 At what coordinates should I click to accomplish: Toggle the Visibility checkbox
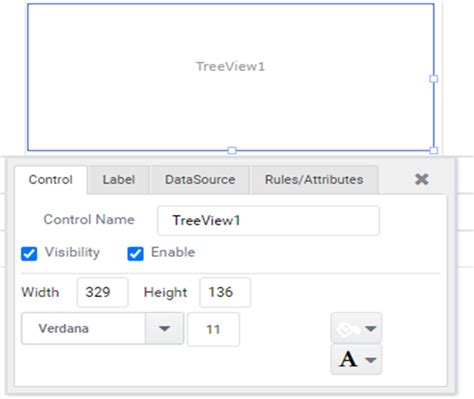point(29,254)
